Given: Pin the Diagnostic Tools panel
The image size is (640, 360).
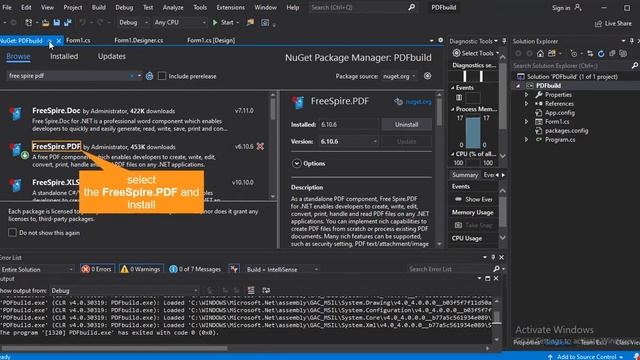Looking at the screenshot, I should pos(504,41).
